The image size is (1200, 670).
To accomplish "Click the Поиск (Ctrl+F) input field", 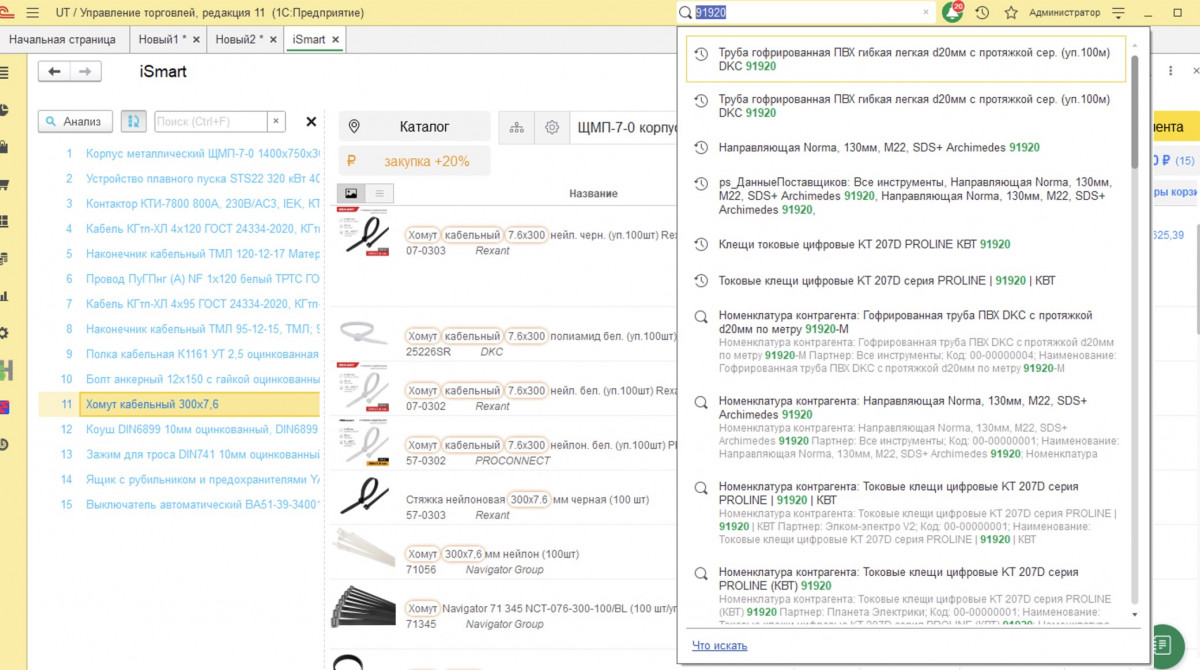I will pos(211,121).
